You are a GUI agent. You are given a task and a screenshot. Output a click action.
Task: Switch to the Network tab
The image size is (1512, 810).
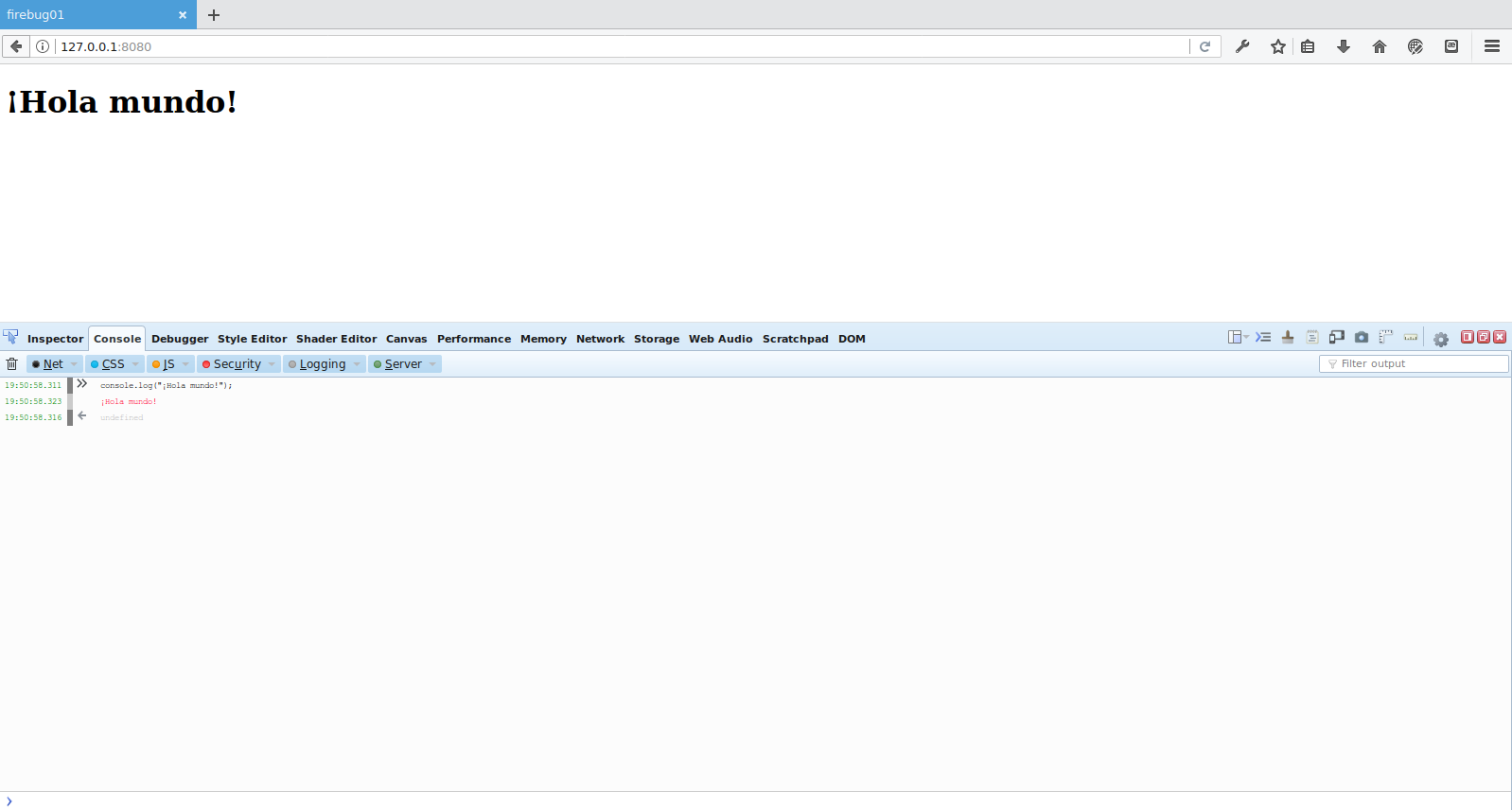pyautogui.click(x=600, y=339)
